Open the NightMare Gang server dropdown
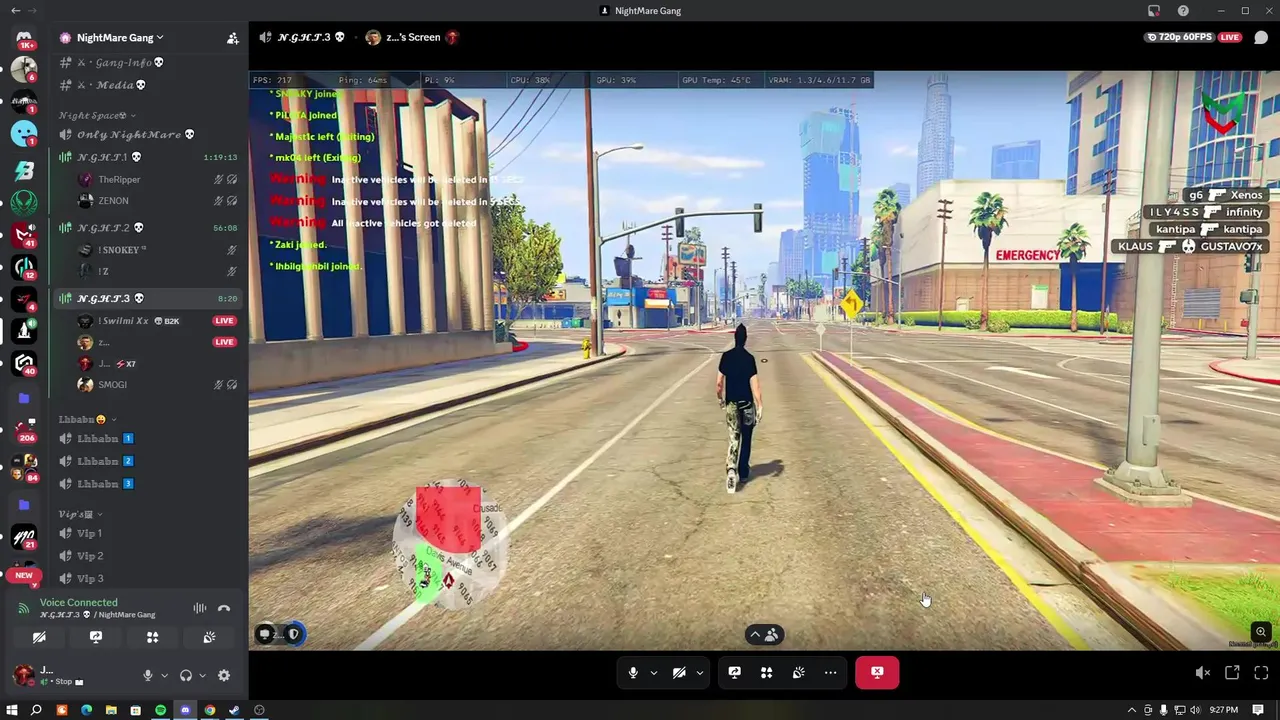Viewport: 1280px width, 720px height. tap(120, 38)
